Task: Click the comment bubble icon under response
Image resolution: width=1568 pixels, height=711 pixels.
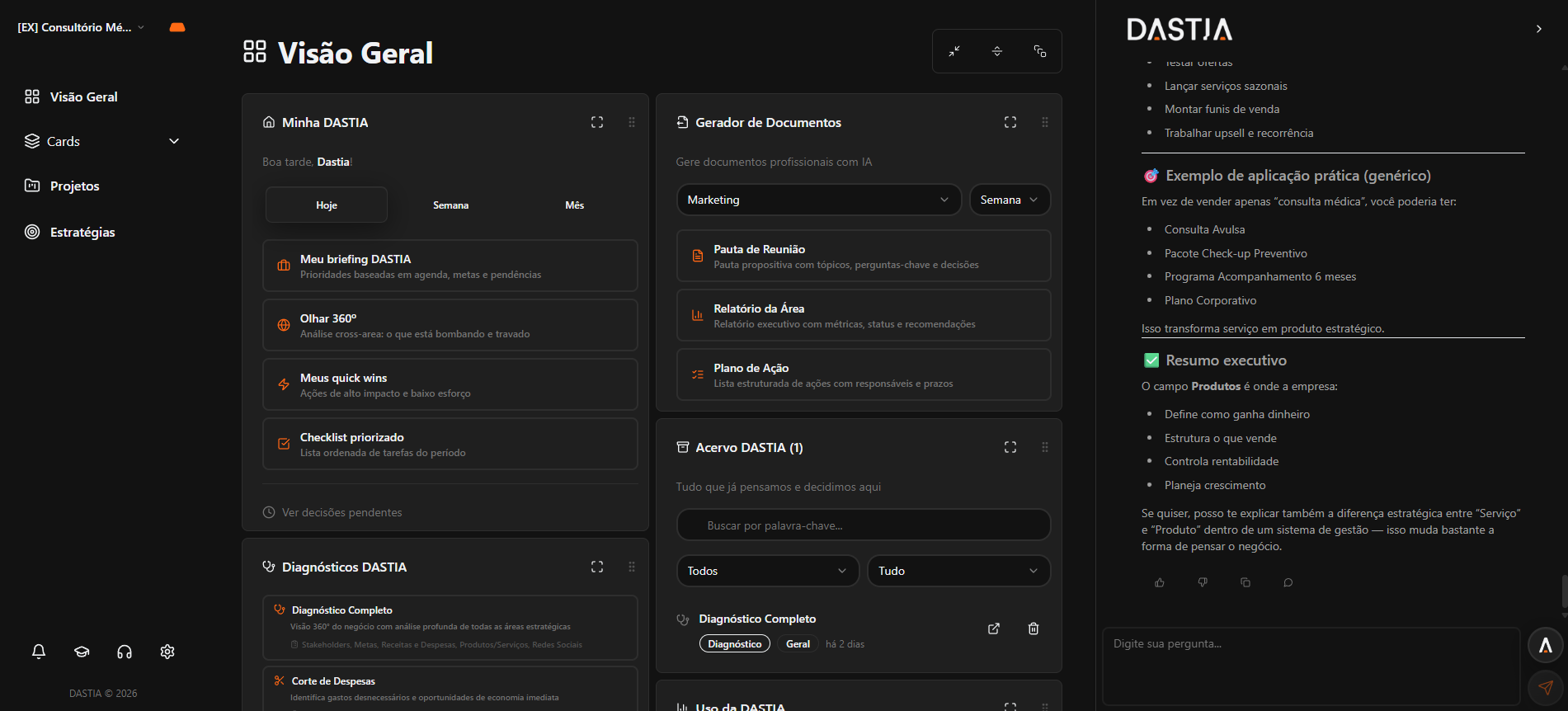Action: [1288, 582]
